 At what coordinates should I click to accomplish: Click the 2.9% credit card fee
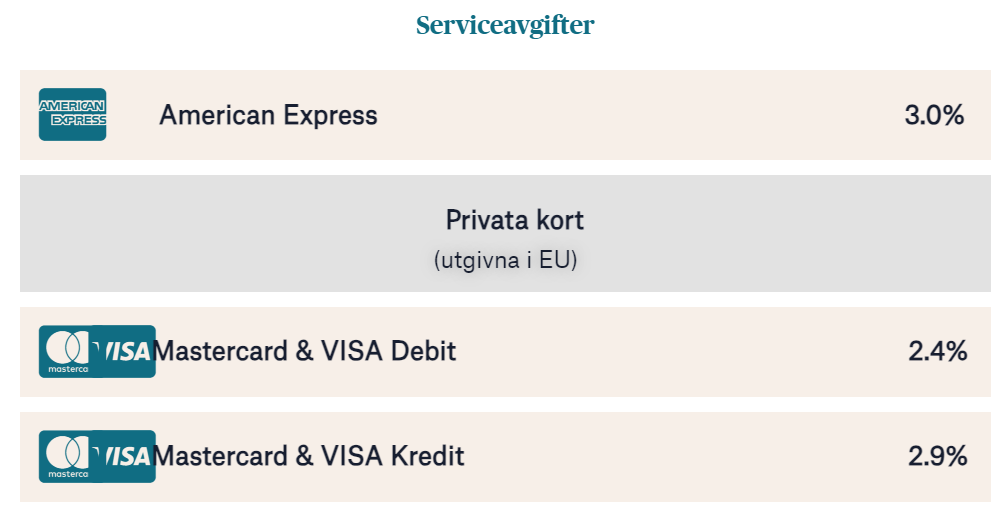click(938, 456)
